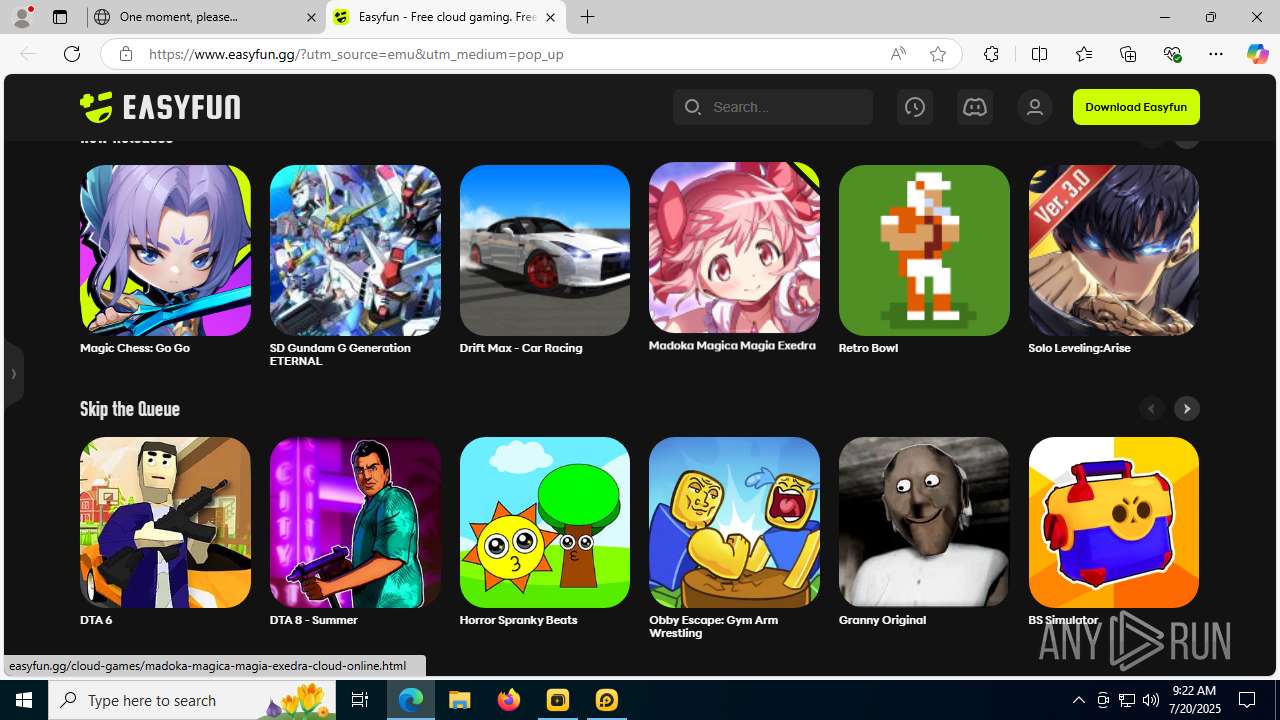Open Copilot sidebar icon
Viewport: 1280px width, 720px height.
(1257, 54)
